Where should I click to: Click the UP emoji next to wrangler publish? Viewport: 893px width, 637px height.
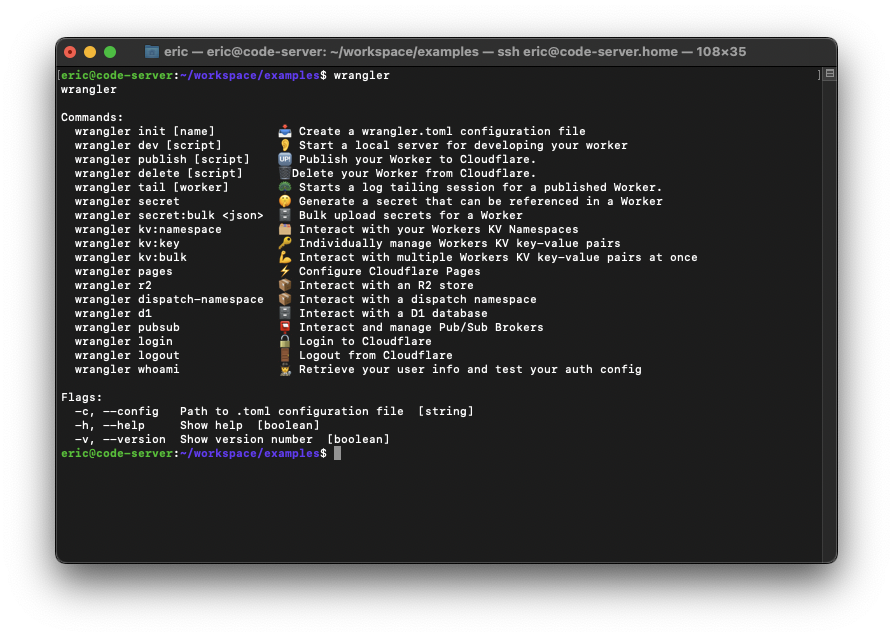(285, 159)
